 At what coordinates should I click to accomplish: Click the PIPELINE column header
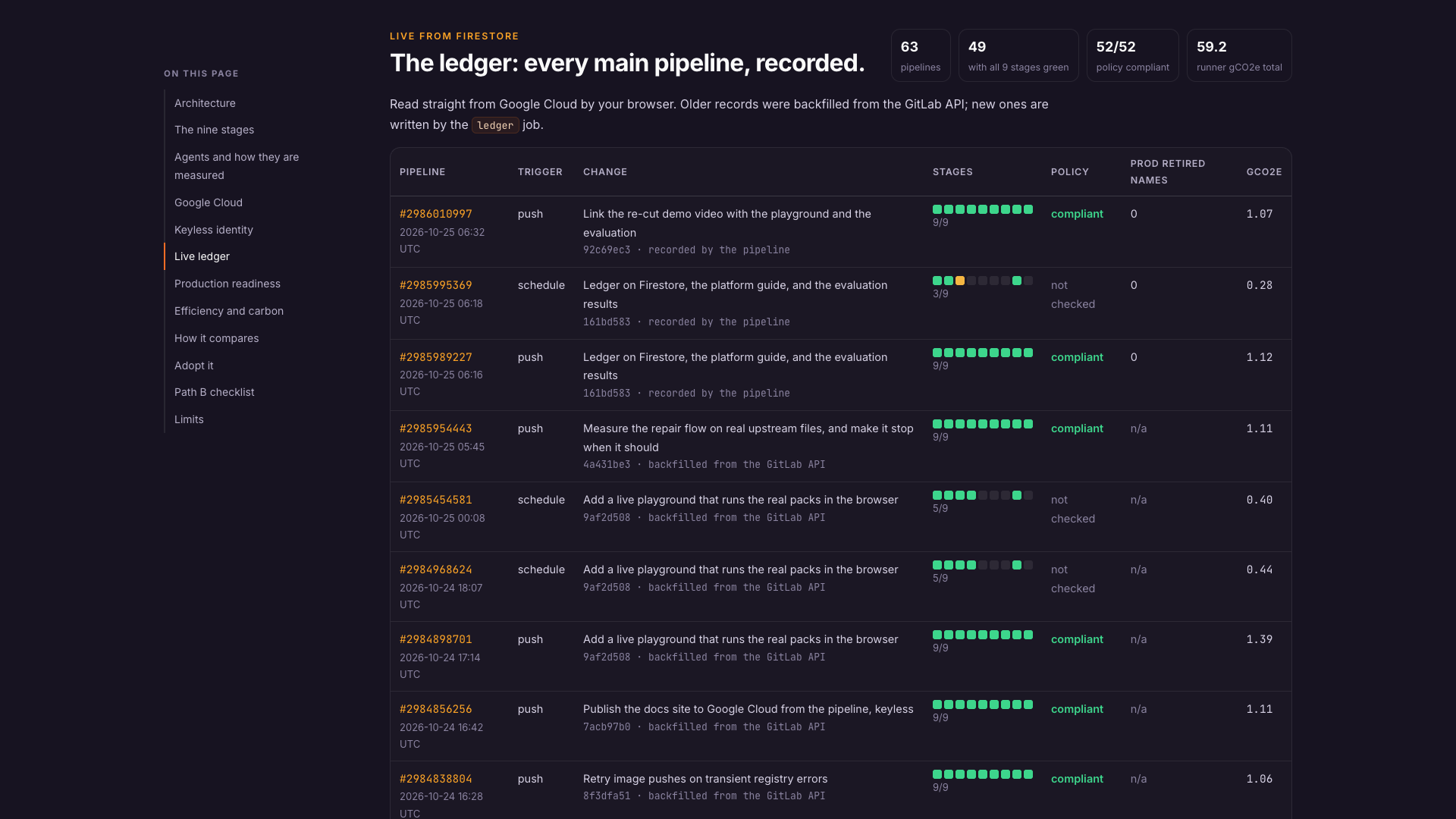tap(422, 172)
